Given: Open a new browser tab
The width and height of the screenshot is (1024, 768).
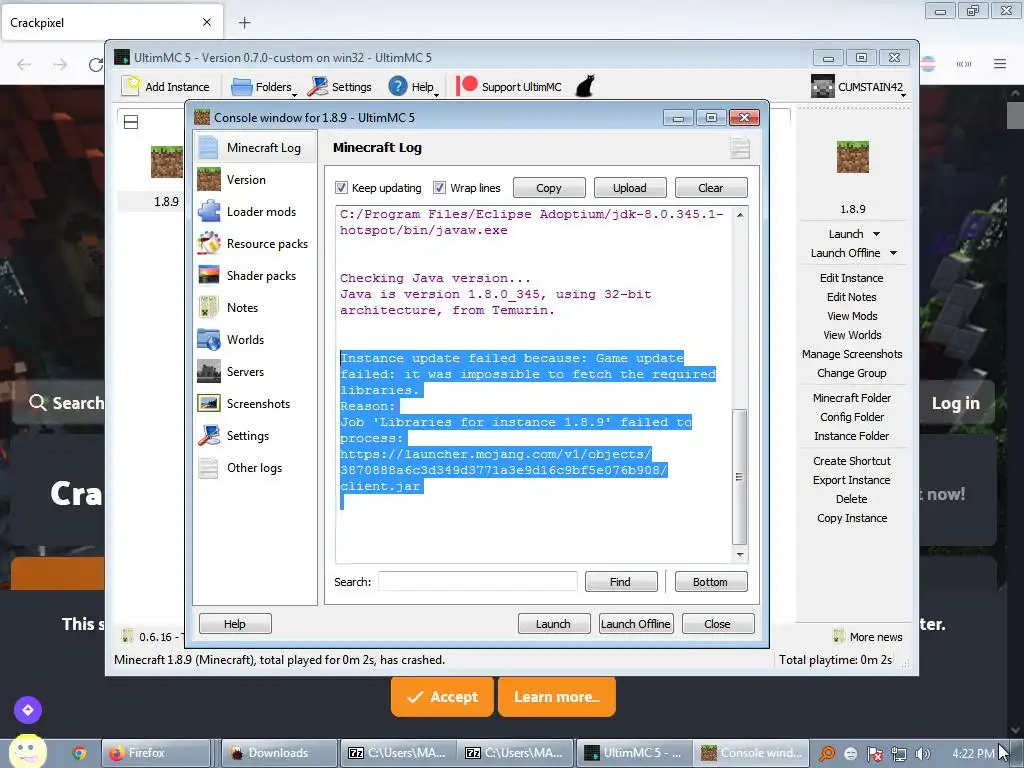Looking at the screenshot, I should tap(244, 23).
